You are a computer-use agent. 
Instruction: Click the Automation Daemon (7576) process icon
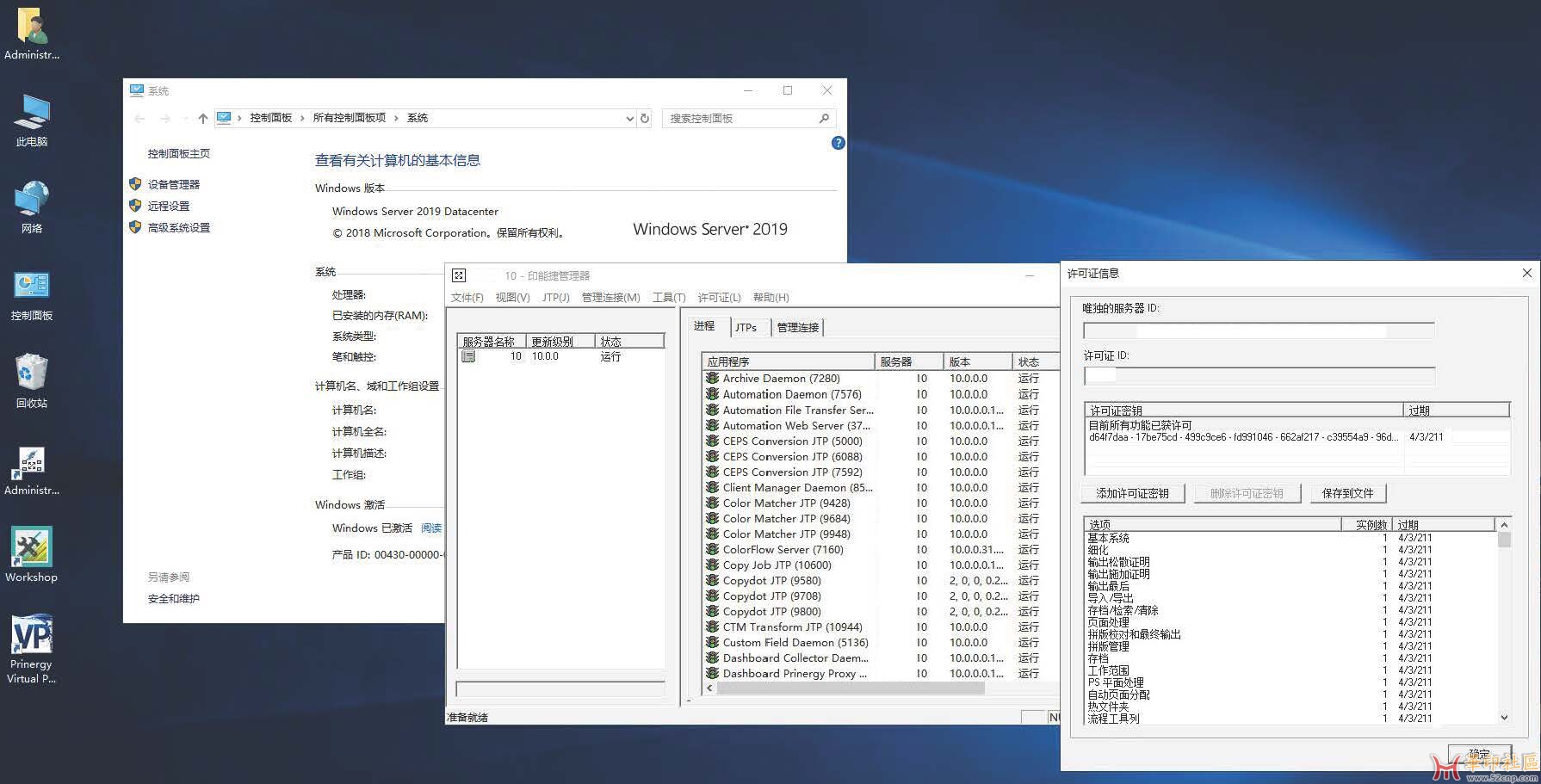pos(712,394)
